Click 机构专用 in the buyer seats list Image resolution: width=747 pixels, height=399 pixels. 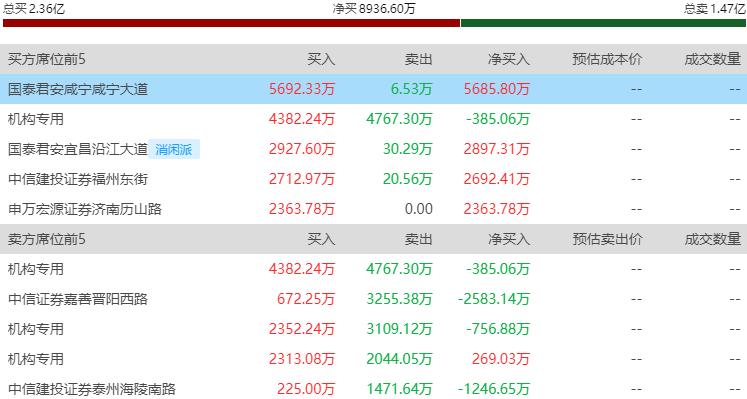tap(36, 119)
